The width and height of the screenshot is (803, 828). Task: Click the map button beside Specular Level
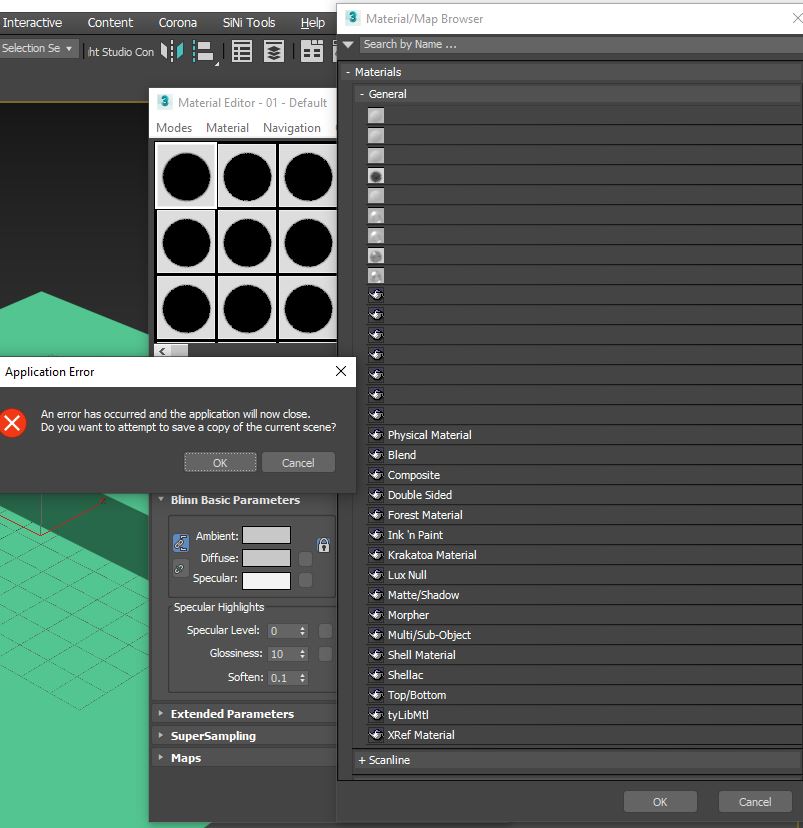(x=325, y=631)
